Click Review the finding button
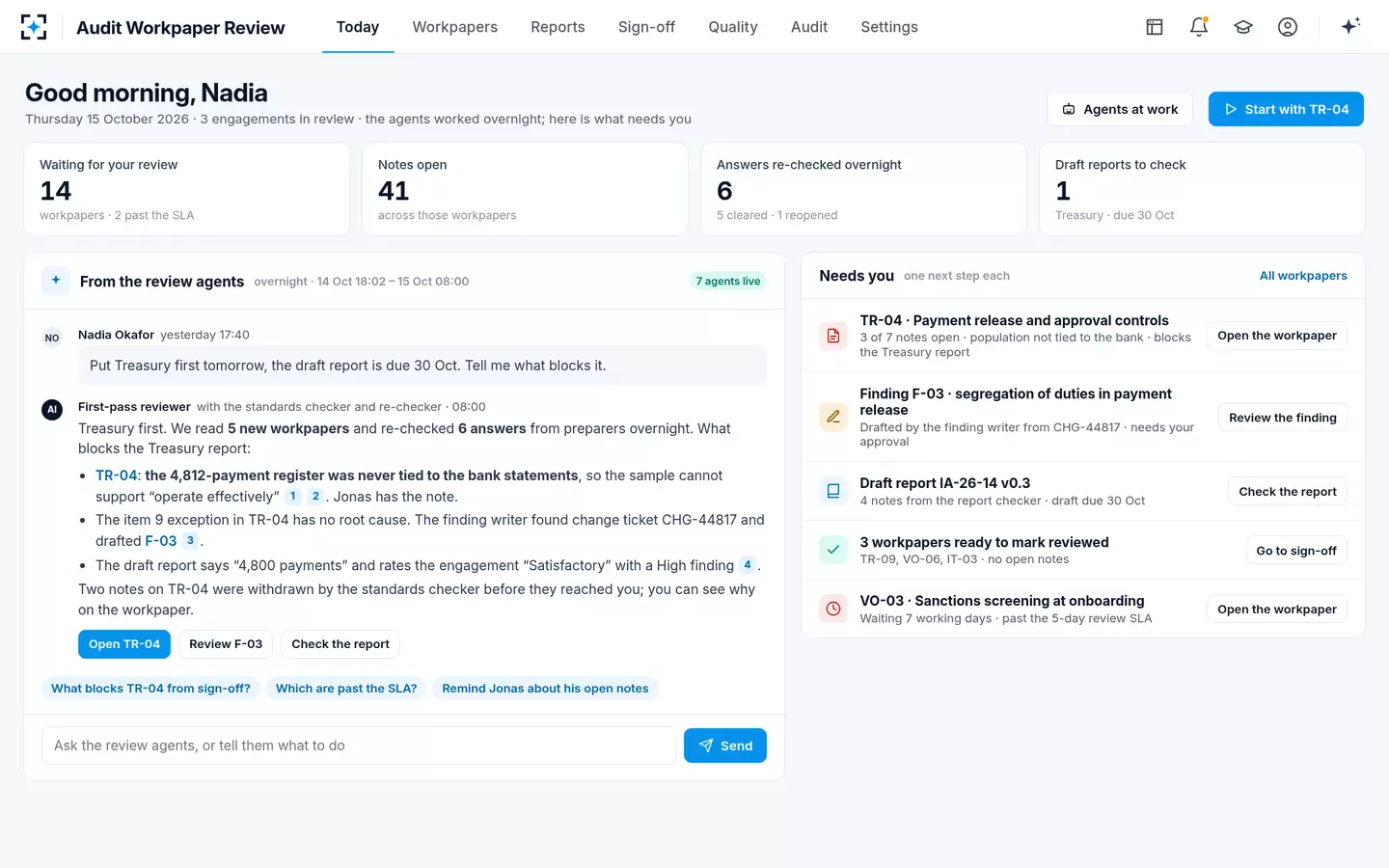Image resolution: width=1389 pixels, height=868 pixels. point(1282,418)
